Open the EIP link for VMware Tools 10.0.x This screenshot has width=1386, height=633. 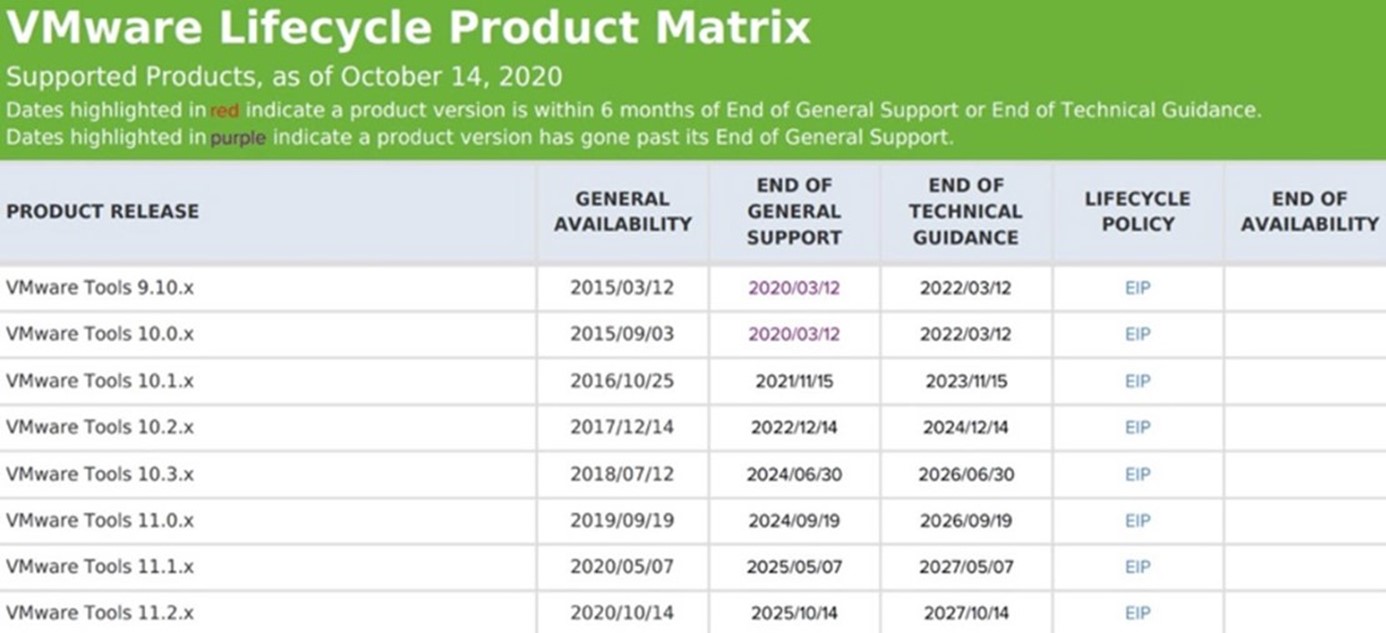pos(1137,334)
